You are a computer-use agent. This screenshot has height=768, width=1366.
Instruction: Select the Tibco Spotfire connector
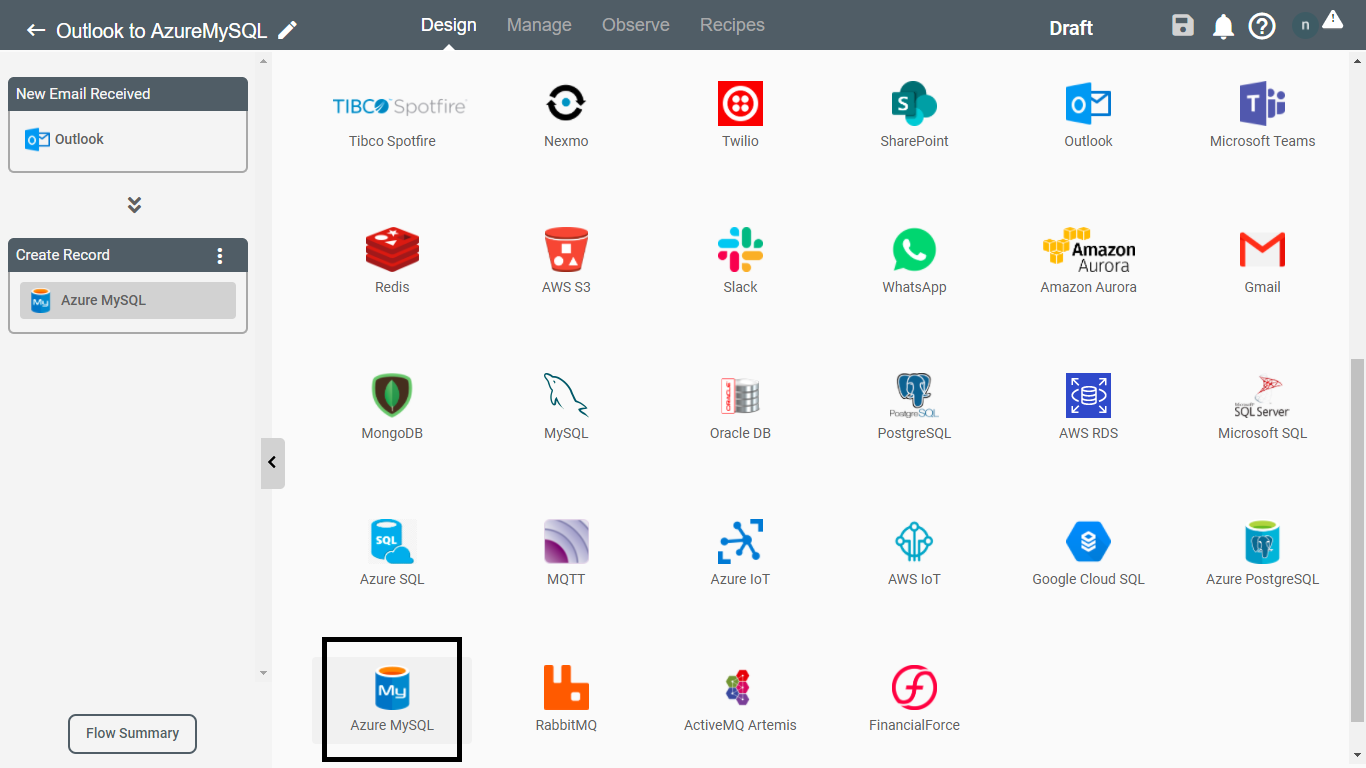click(x=392, y=116)
